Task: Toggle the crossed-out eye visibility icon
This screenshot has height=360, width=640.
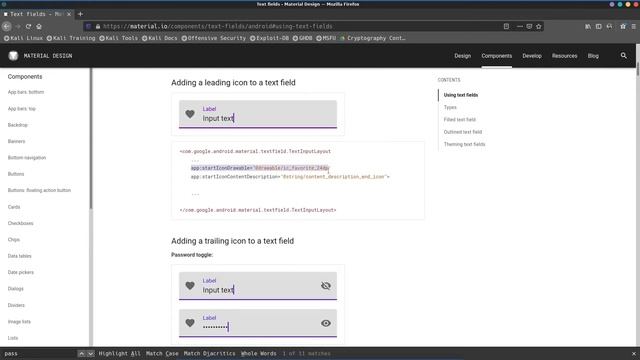Action: click(x=326, y=286)
